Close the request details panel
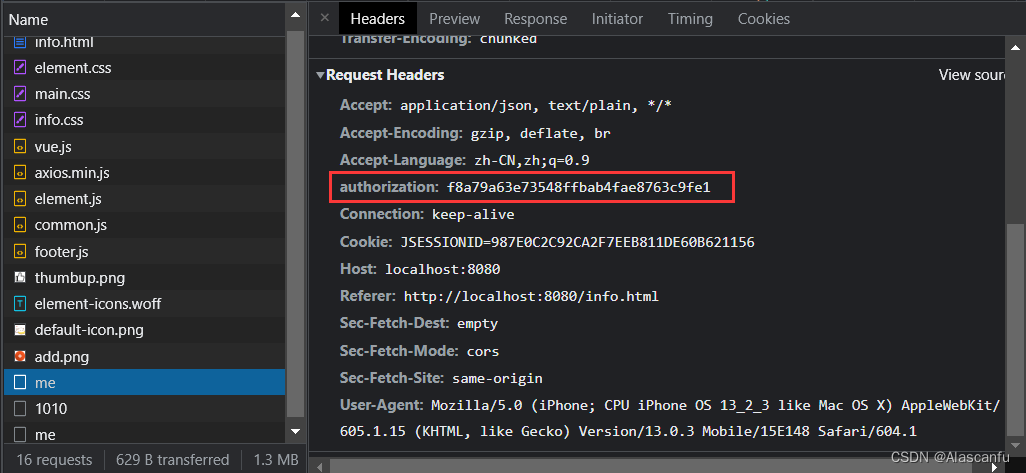The width and height of the screenshot is (1026, 473). [x=325, y=18]
